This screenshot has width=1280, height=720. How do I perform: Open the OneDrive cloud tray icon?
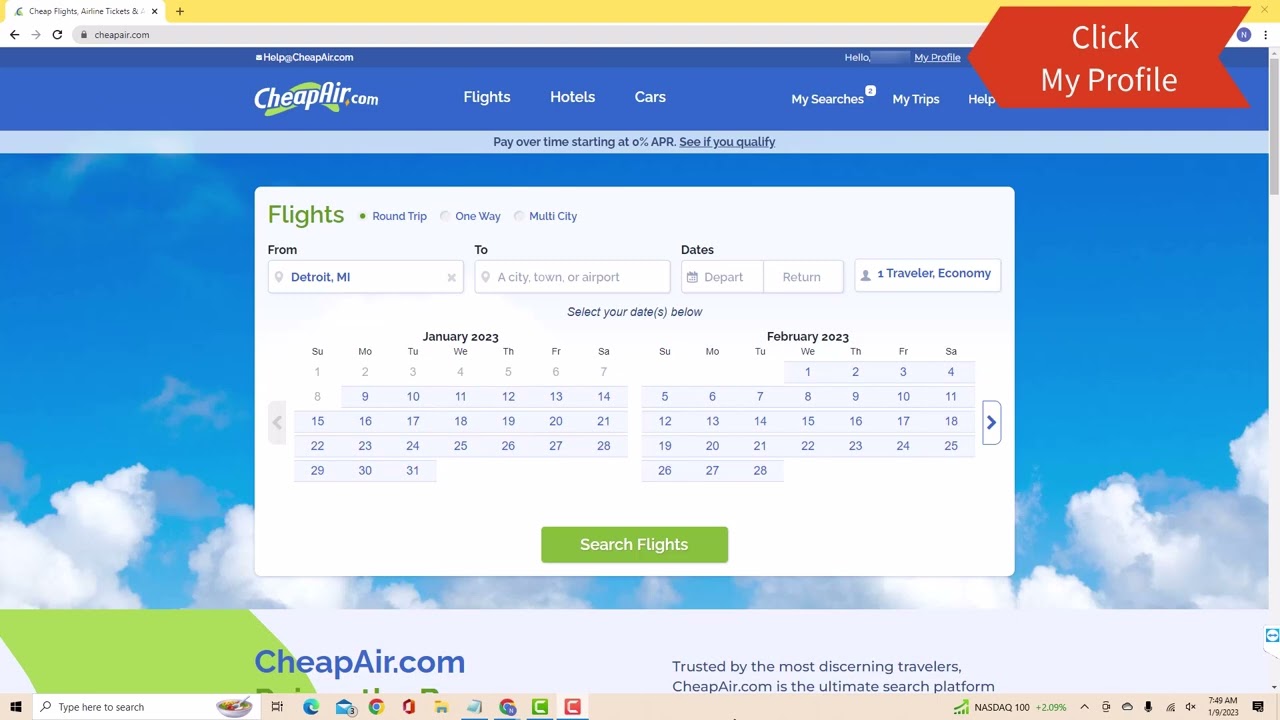[x=1127, y=707]
